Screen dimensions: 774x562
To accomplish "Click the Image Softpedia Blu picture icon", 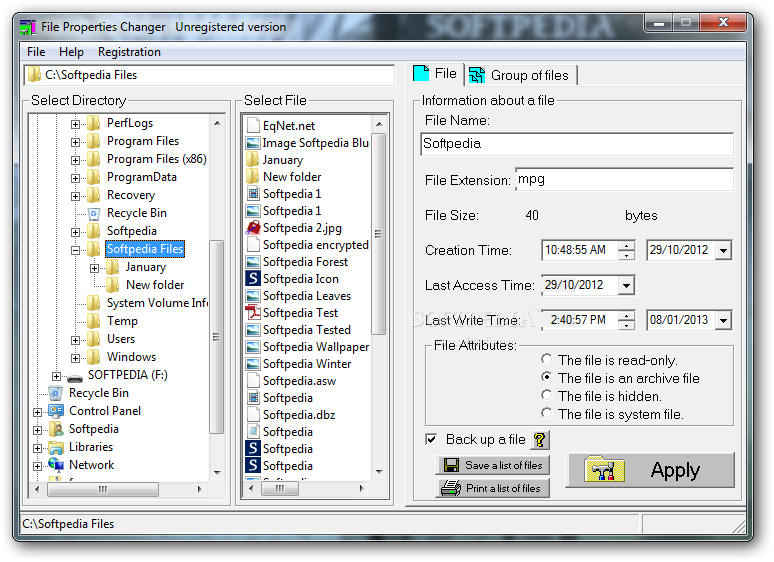I will tap(253, 143).
